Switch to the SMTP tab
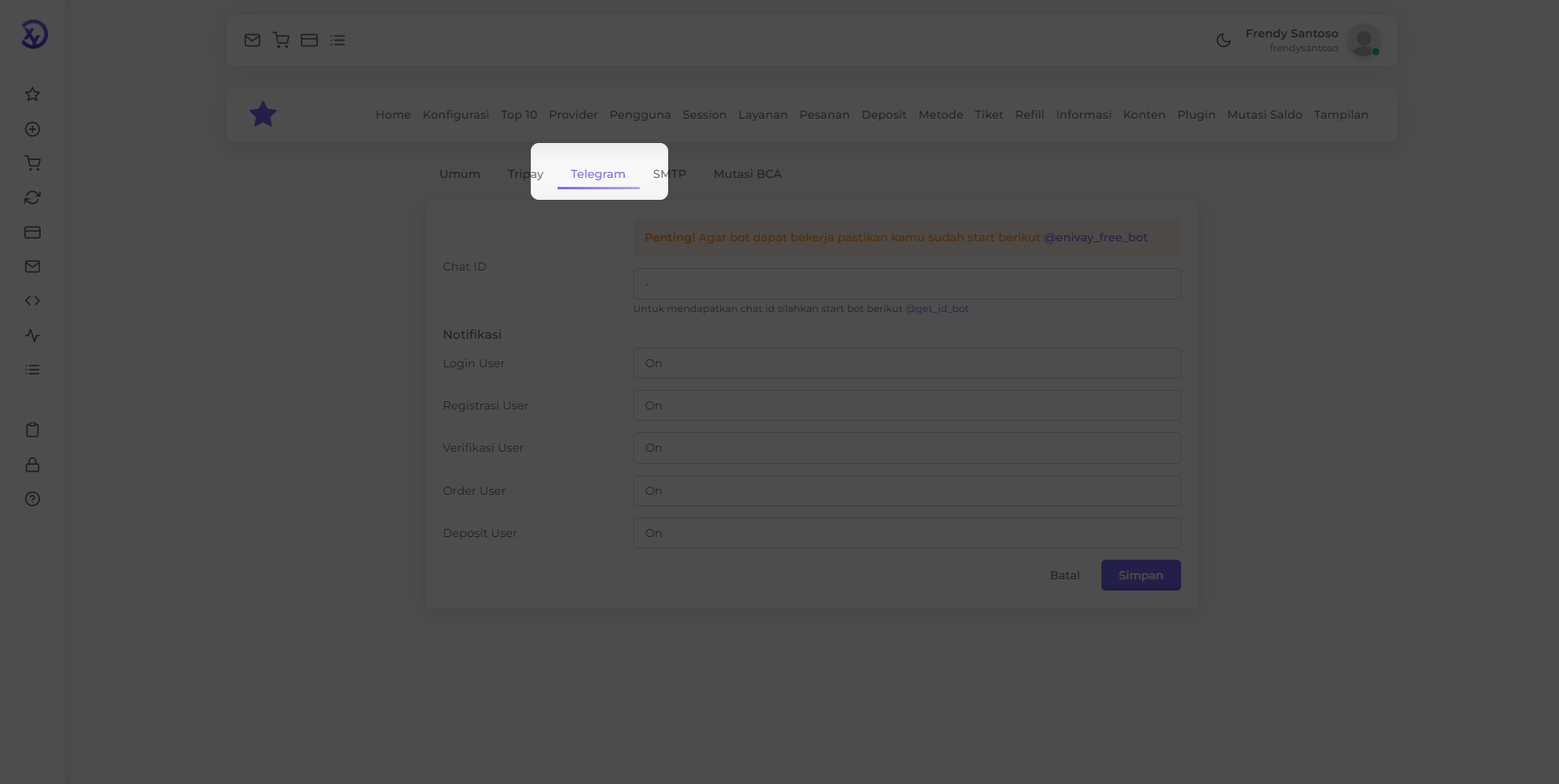 point(670,174)
